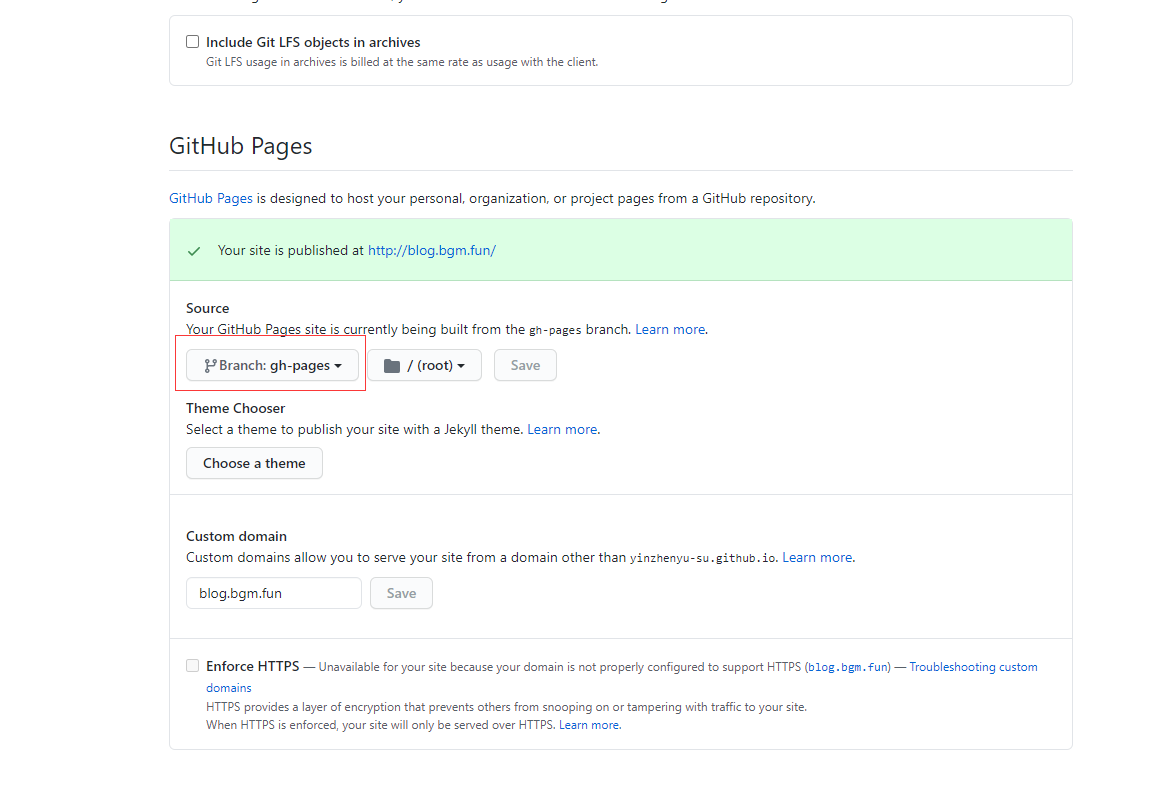Click Learn more under Theme Chooser
Viewport: 1162px width, 798px height.
[x=562, y=429]
